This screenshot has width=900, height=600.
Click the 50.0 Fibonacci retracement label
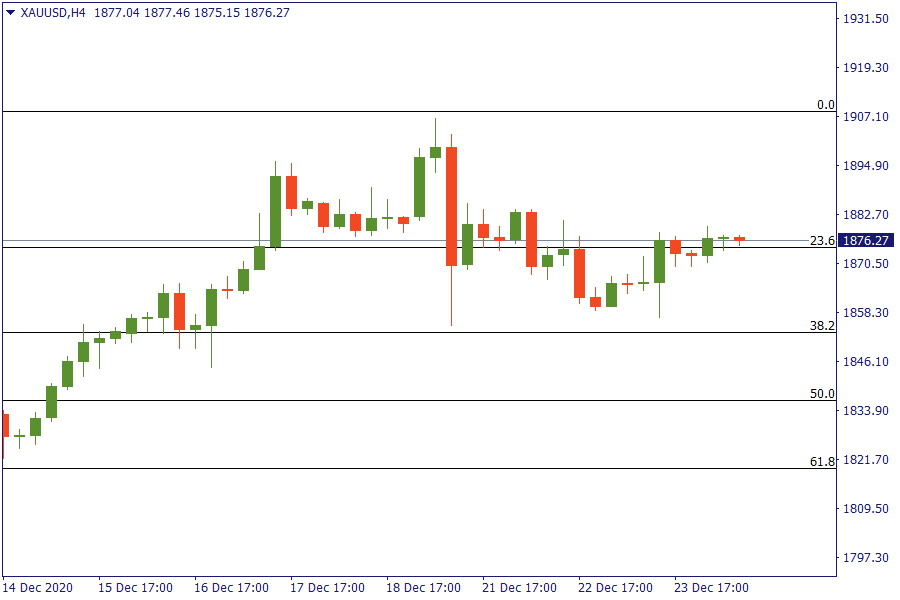point(821,393)
